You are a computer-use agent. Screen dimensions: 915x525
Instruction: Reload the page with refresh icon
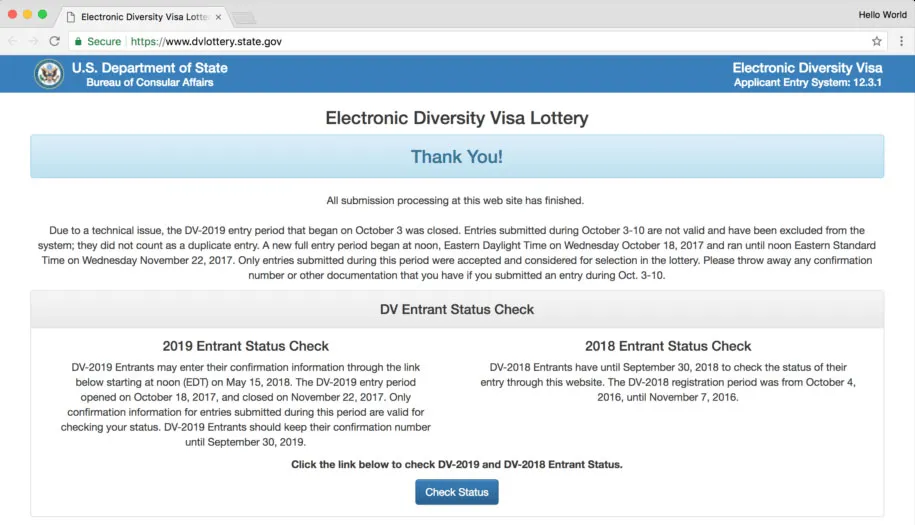tap(54, 41)
